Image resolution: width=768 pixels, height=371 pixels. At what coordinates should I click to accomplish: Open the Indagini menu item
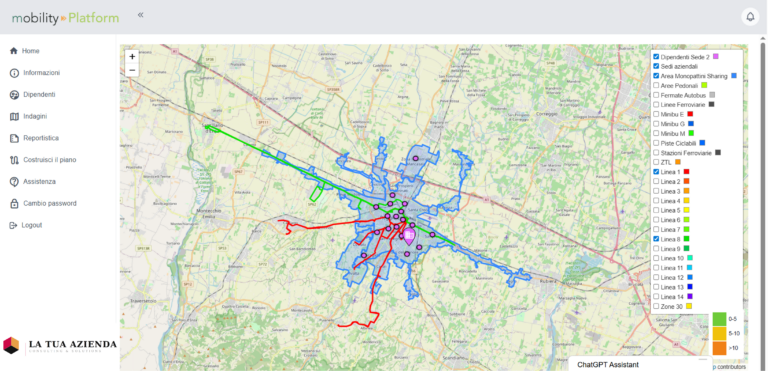pyautogui.click(x=35, y=117)
